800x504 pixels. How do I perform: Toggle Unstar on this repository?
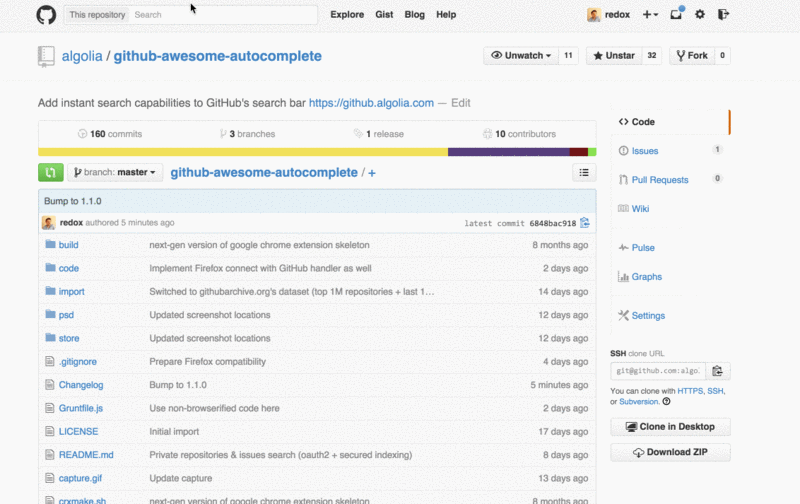[614, 56]
